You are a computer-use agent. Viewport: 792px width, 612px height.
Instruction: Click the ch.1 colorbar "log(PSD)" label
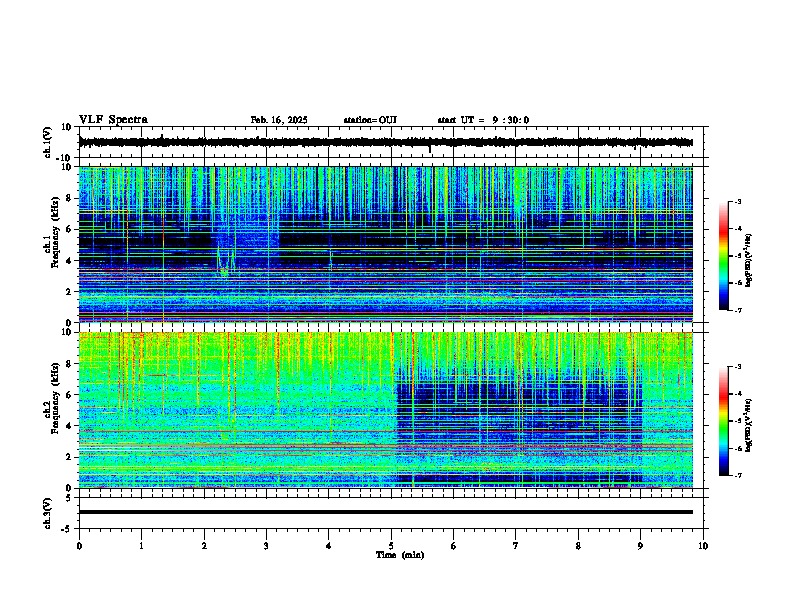click(748, 260)
